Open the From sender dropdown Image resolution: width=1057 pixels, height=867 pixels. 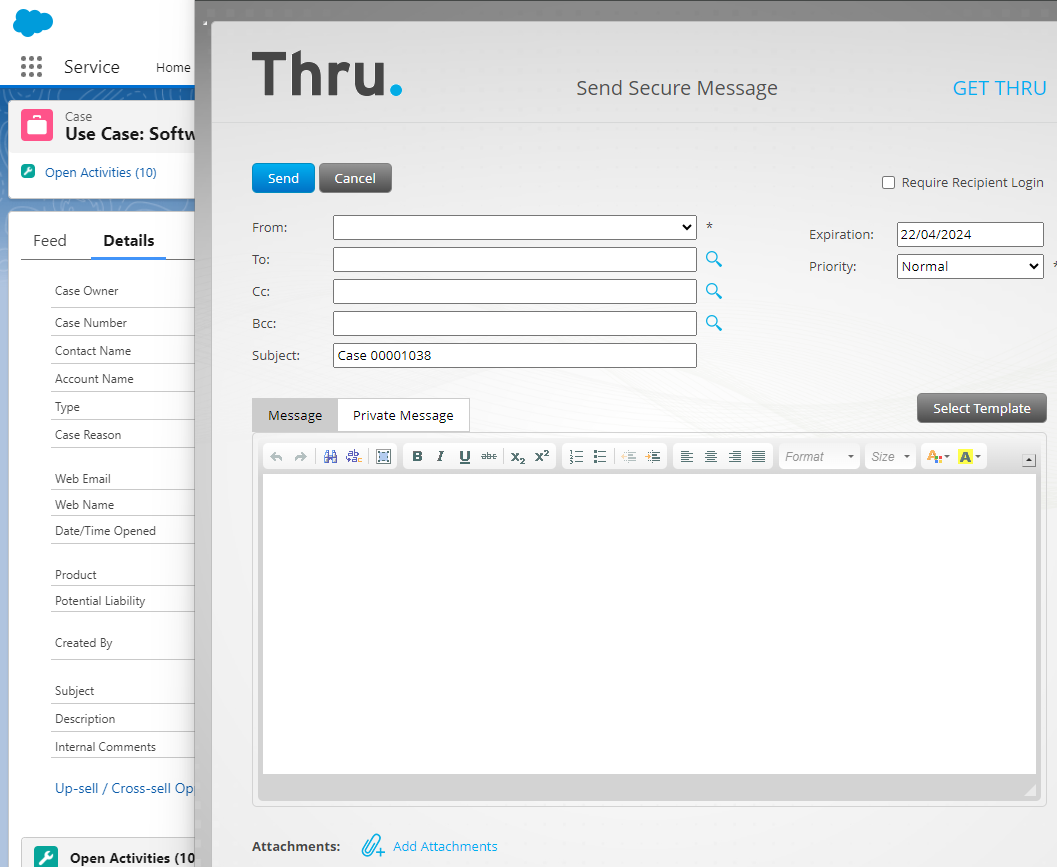pos(514,228)
